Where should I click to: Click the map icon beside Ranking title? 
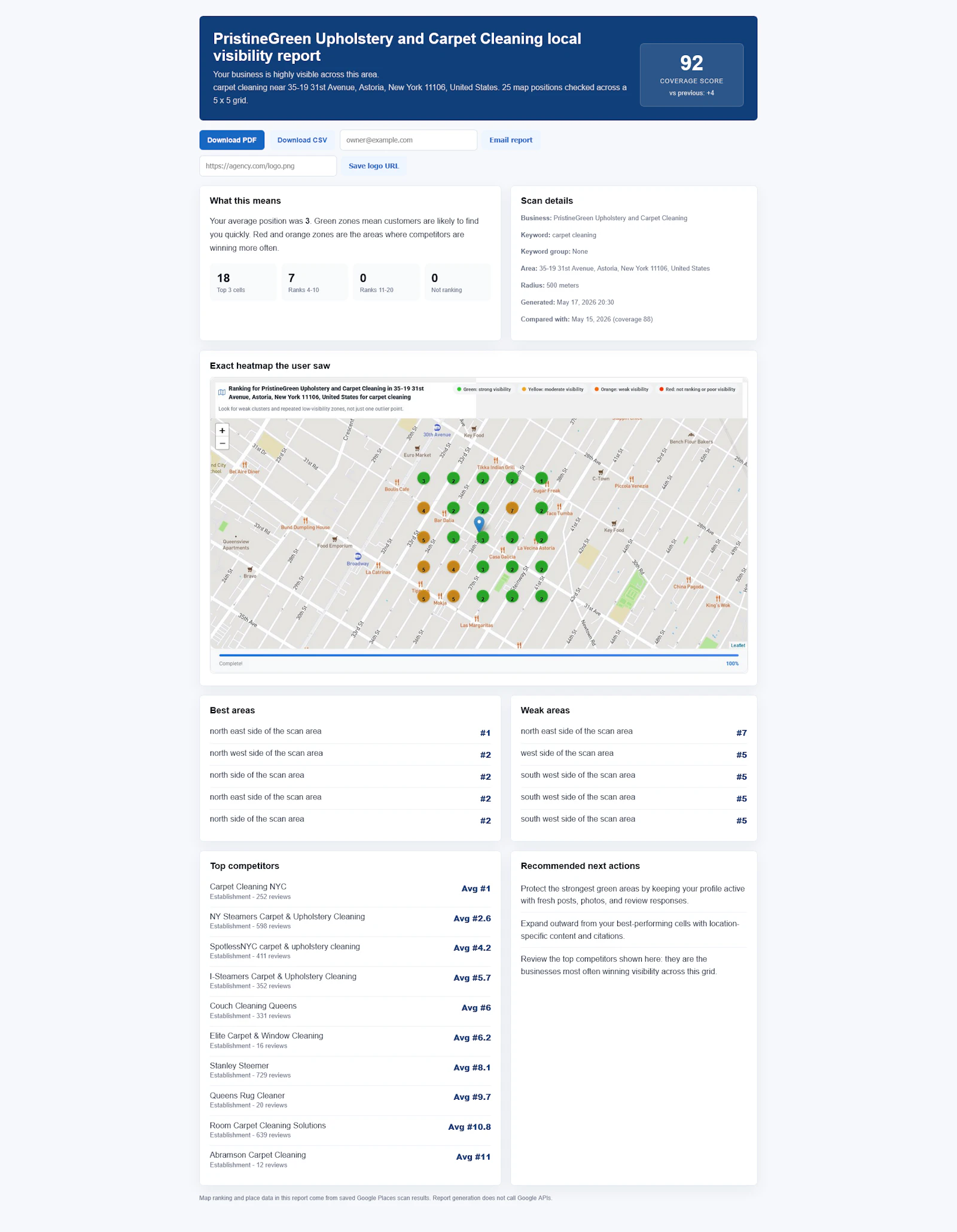click(x=222, y=393)
